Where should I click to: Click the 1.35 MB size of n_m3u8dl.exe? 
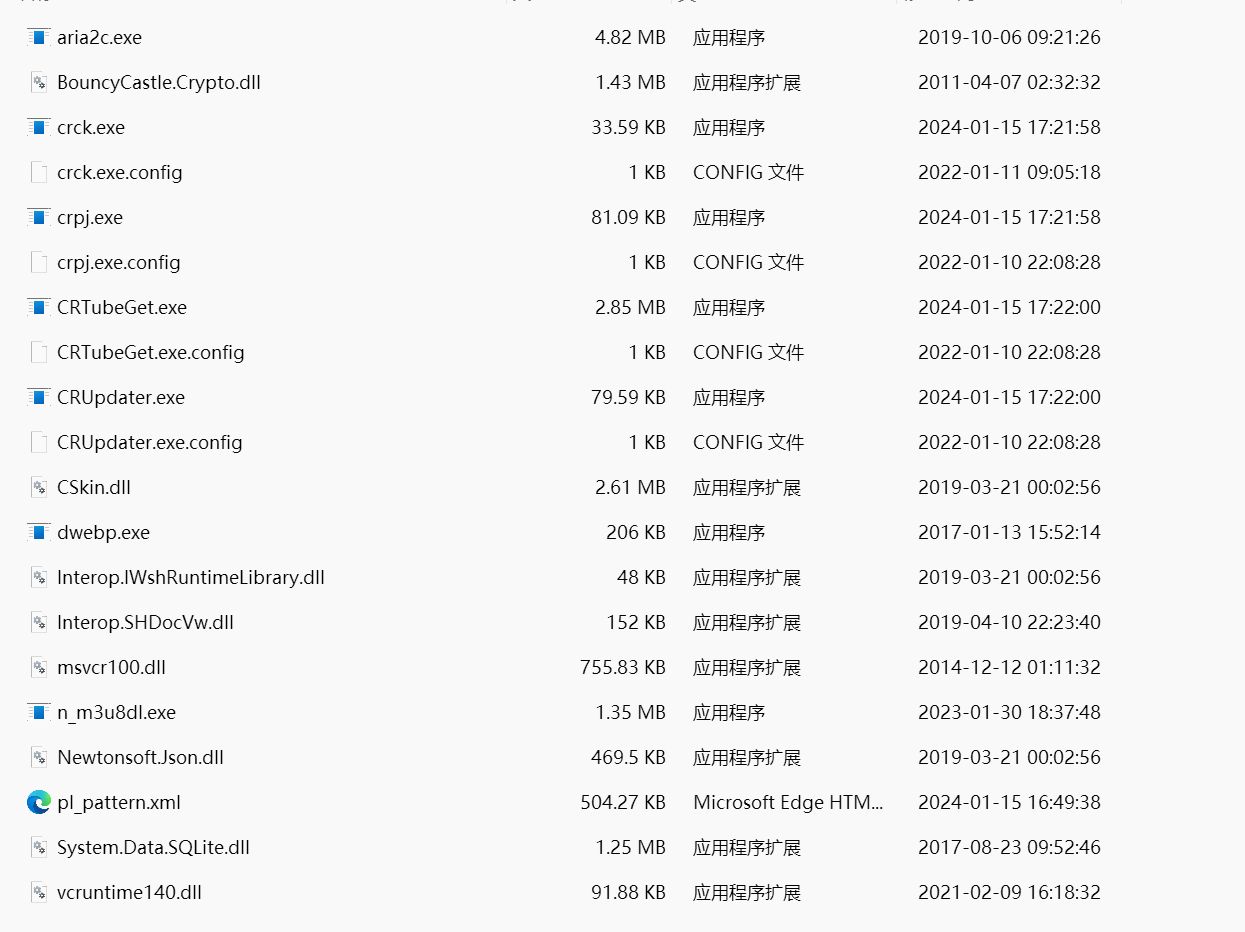(x=630, y=713)
